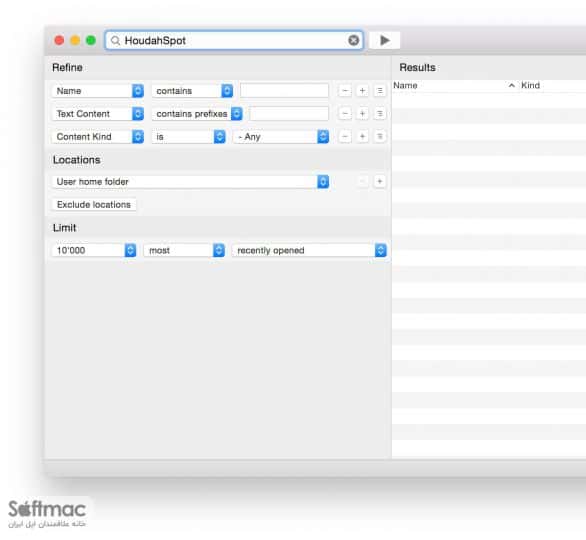This screenshot has height=540, width=586.
Task: Open the 'recently opened' sort dropdown
Action: (309, 250)
